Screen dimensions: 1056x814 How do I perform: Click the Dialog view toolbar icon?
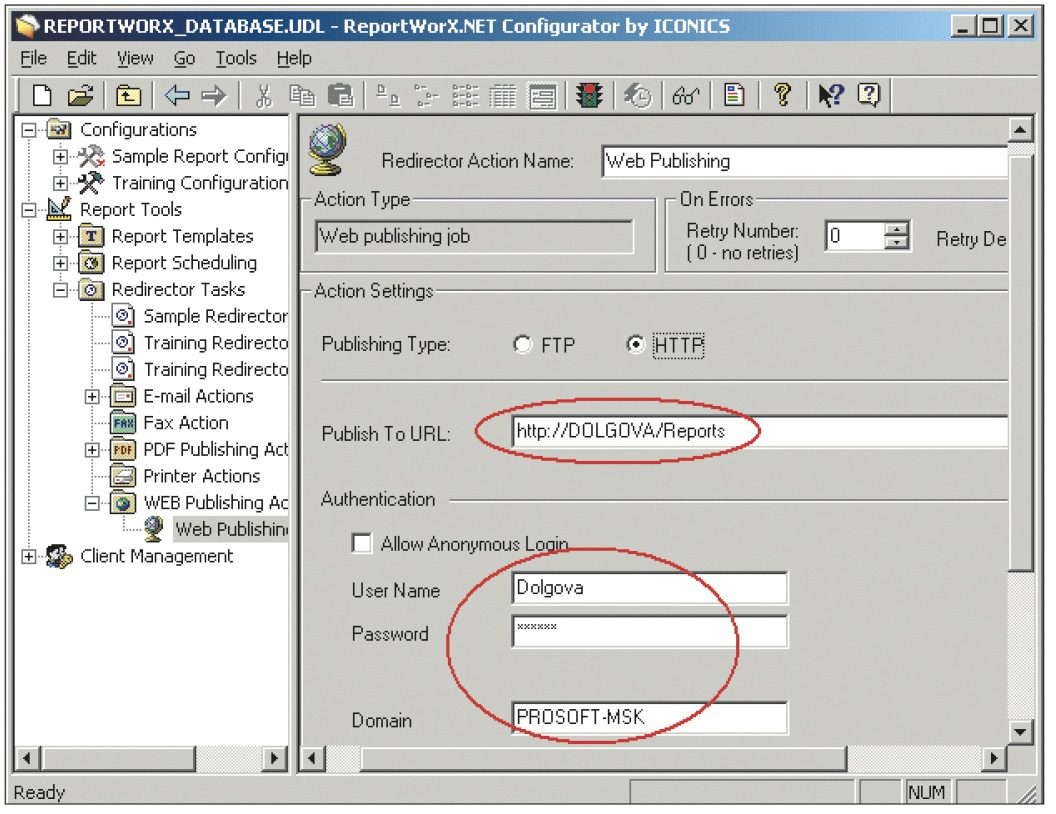tap(542, 96)
